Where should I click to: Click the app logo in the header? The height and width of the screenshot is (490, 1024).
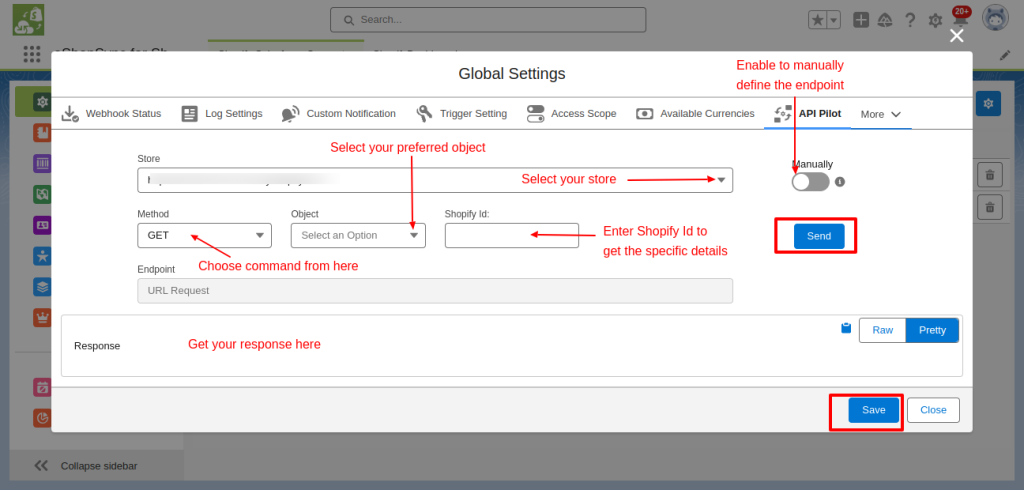tap(28, 20)
